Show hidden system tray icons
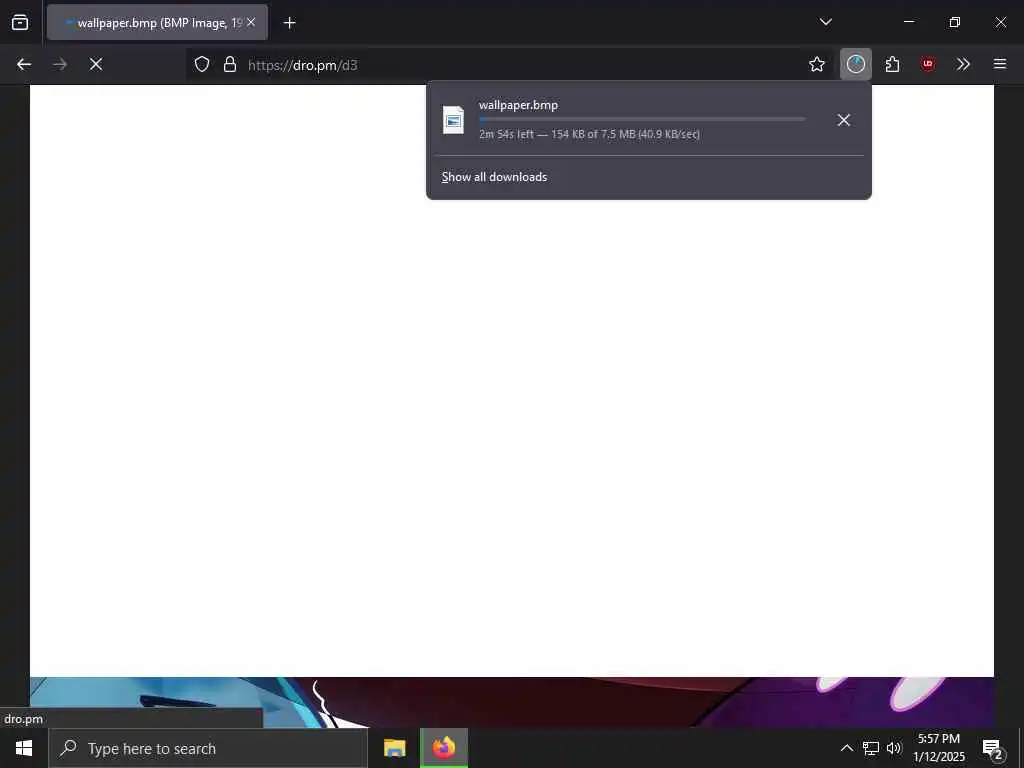Screen dimensions: 1024x768 click(846, 748)
